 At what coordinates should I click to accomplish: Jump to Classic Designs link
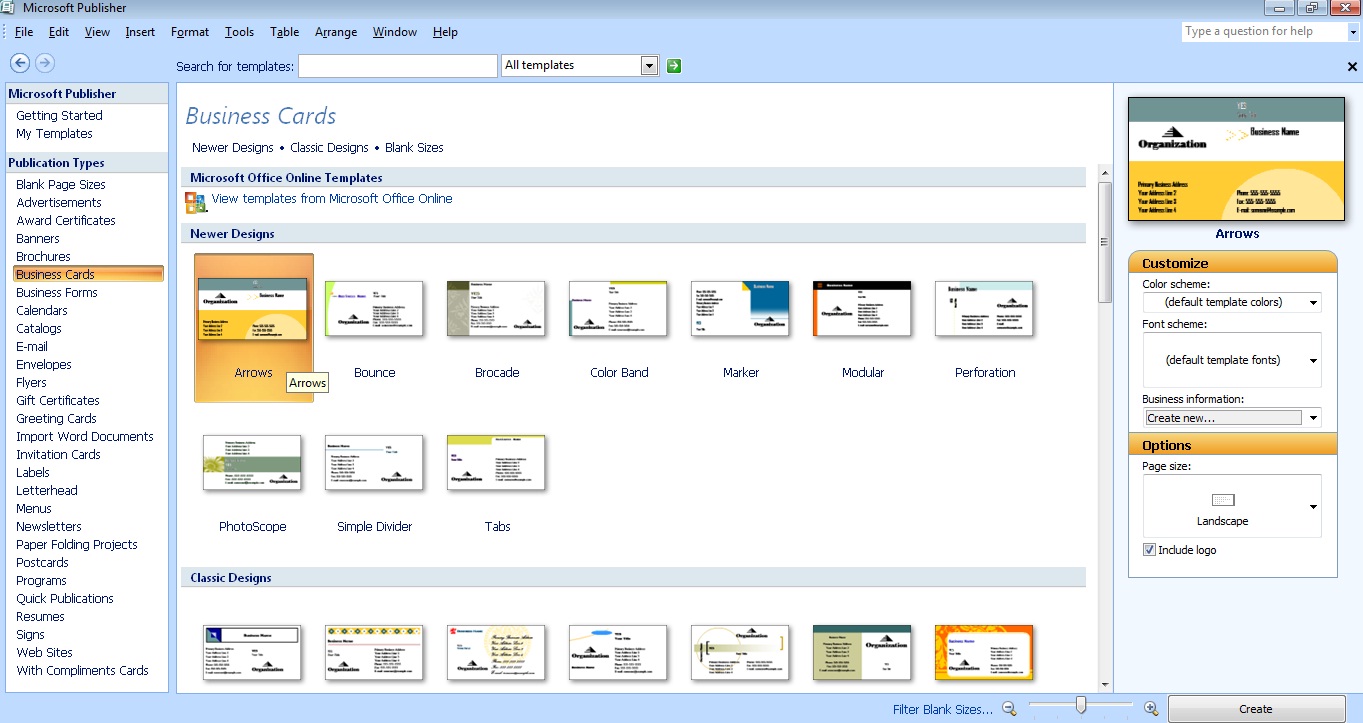click(329, 147)
